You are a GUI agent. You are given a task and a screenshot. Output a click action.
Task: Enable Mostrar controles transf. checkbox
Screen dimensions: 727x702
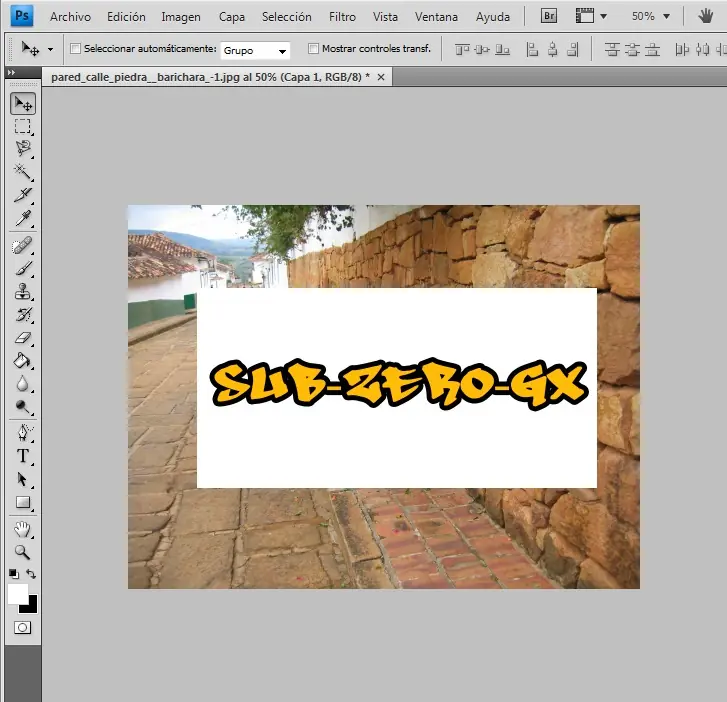(x=313, y=48)
